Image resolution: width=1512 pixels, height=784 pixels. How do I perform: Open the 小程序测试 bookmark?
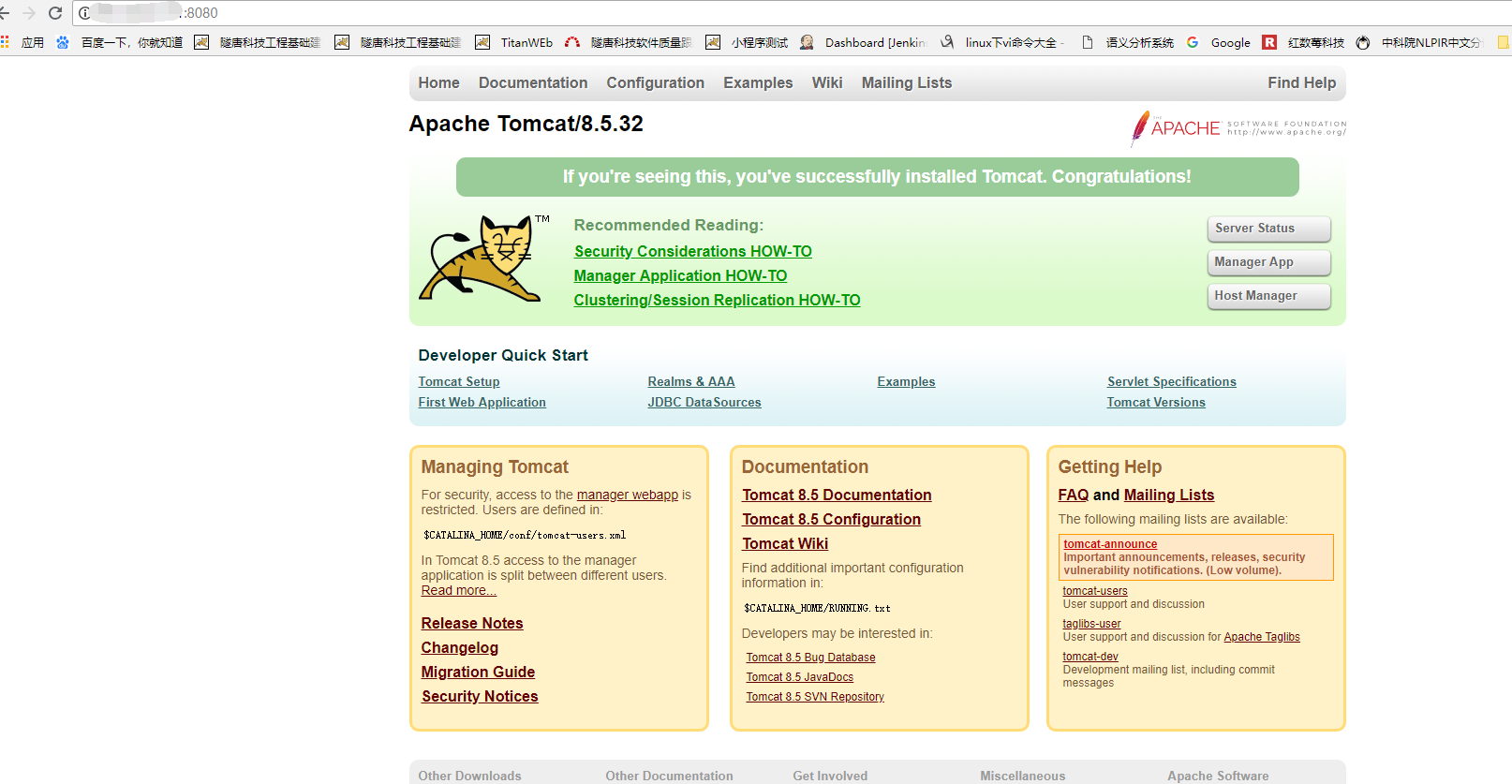coord(748,42)
